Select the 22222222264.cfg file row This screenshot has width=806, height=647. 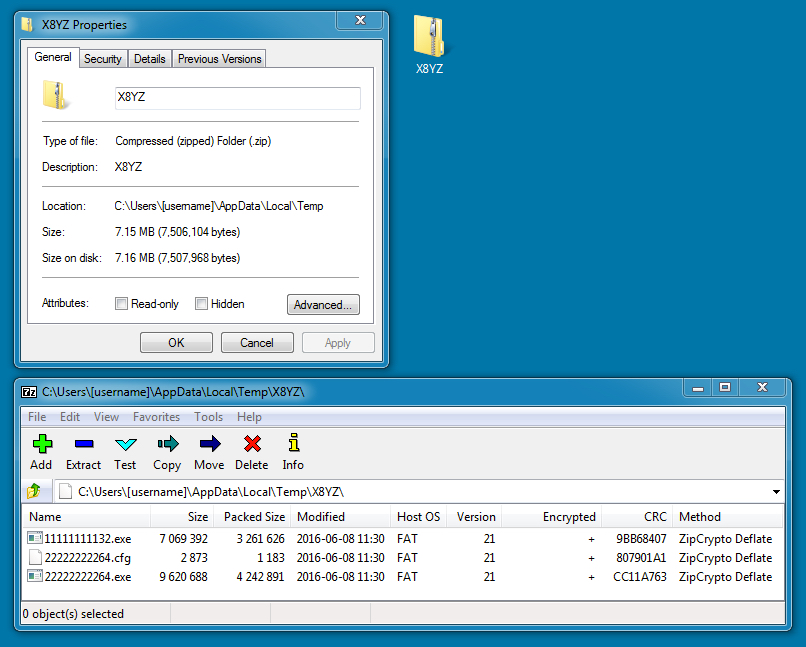[x=87, y=558]
